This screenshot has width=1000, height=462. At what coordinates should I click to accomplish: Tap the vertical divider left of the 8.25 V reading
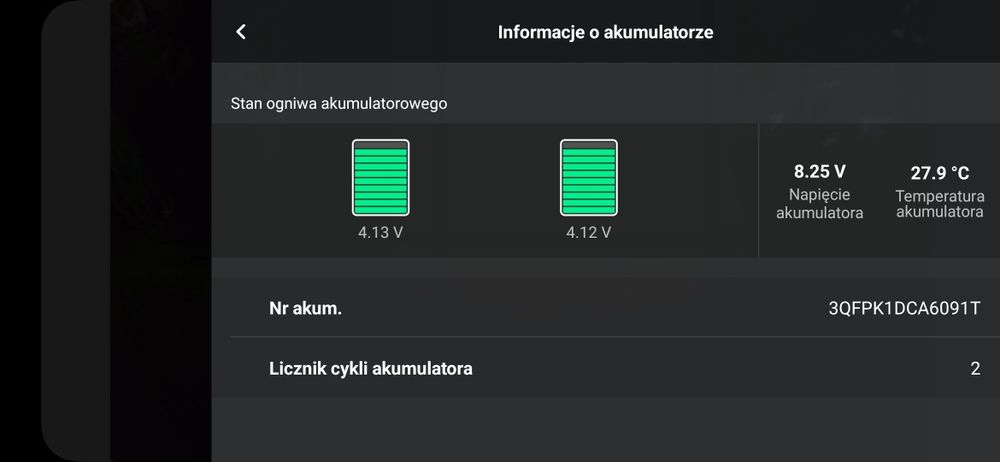click(x=759, y=190)
